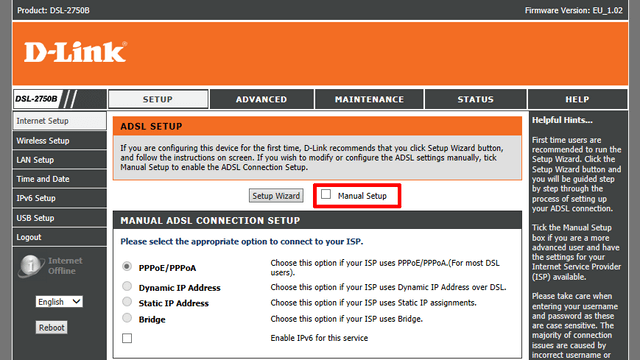The height and width of the screenshot is (360, 640).
Task: Open the HELP tab
Action: click(x=577, y=99)
